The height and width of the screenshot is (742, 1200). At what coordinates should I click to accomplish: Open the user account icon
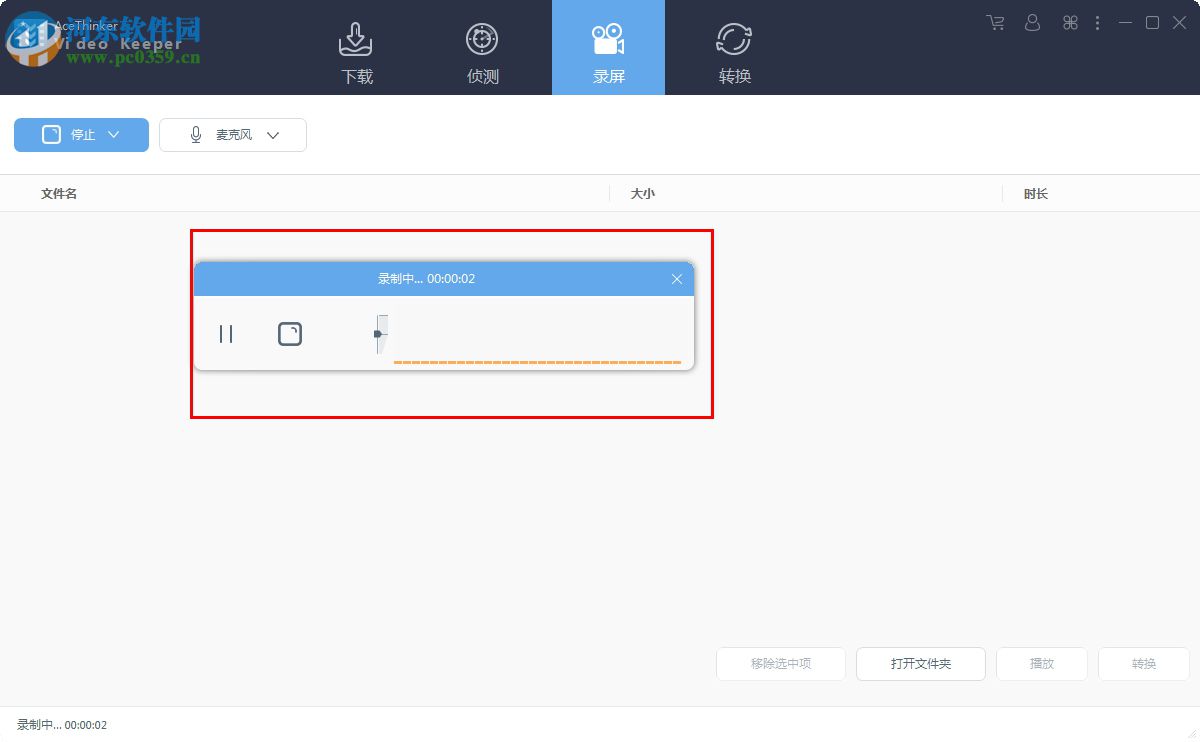point(1032,22)
